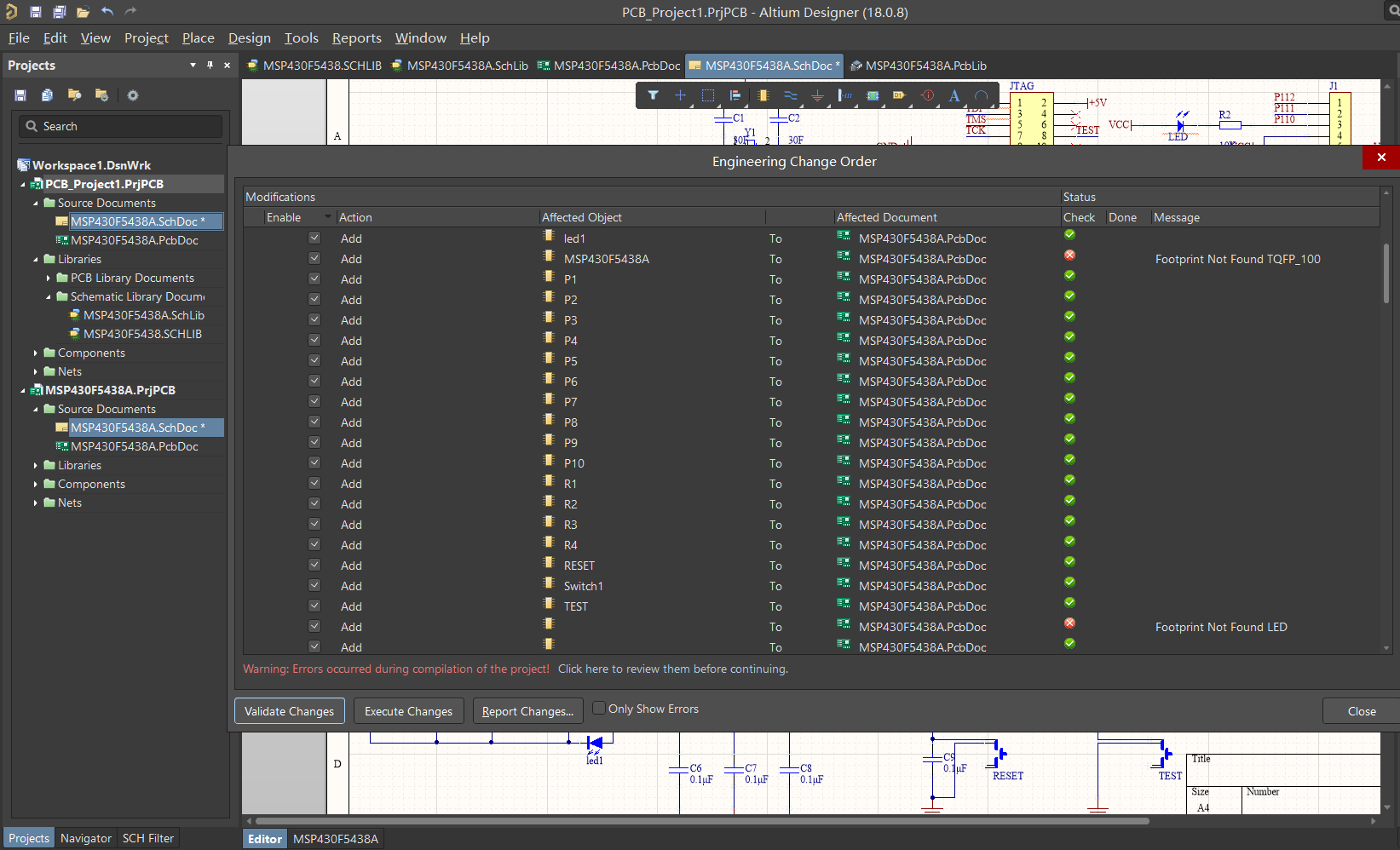Select MSP430F5438.SCHLIB in the project tree
This screenshot has height=850, width=1400.
pos(142,334)
